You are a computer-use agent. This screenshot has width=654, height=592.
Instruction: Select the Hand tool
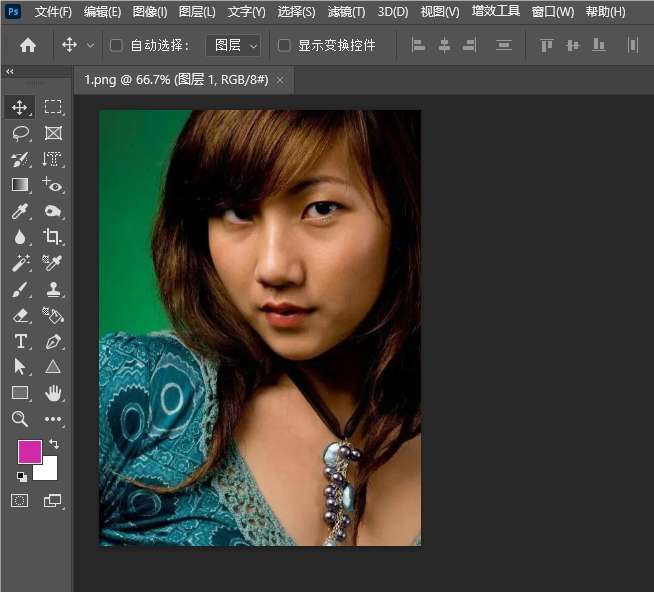53,393
